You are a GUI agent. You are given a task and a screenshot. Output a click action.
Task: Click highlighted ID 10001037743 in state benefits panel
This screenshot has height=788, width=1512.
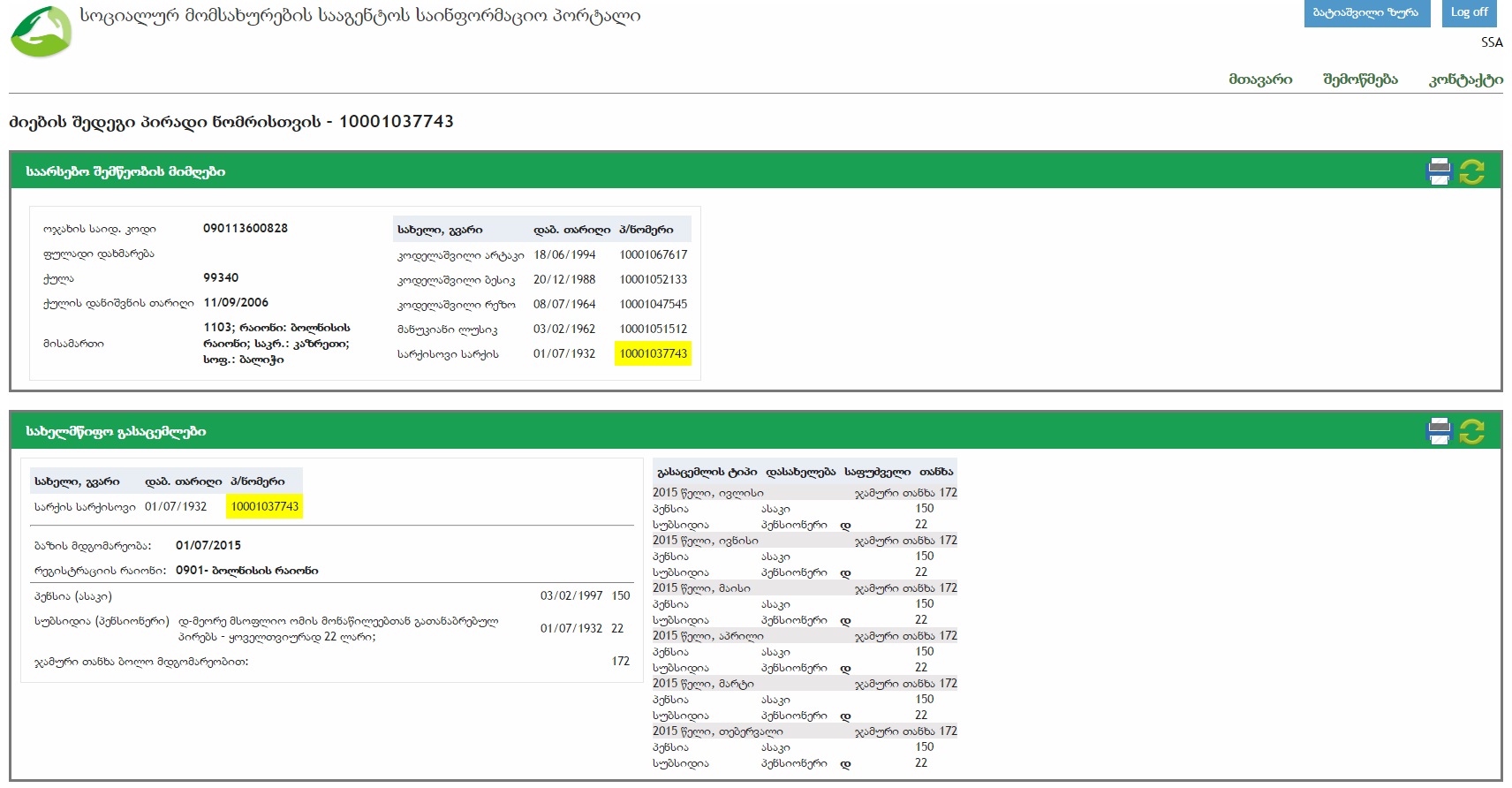tap(265, 506)
